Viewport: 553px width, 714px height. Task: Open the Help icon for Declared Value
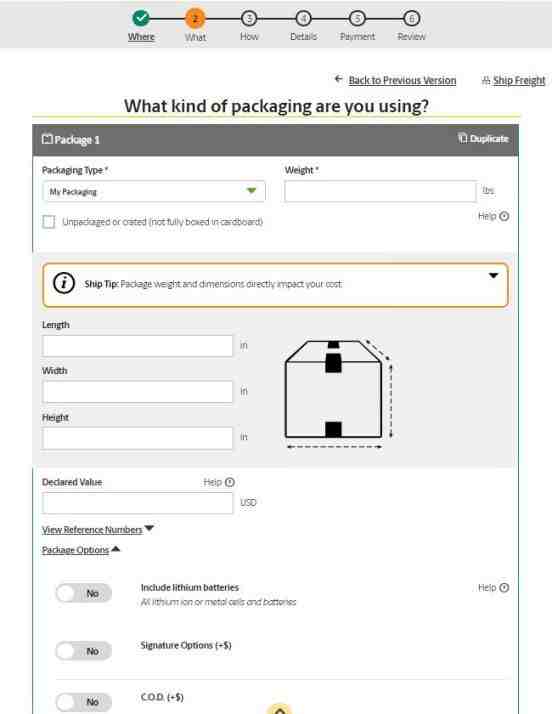point(230,482)
